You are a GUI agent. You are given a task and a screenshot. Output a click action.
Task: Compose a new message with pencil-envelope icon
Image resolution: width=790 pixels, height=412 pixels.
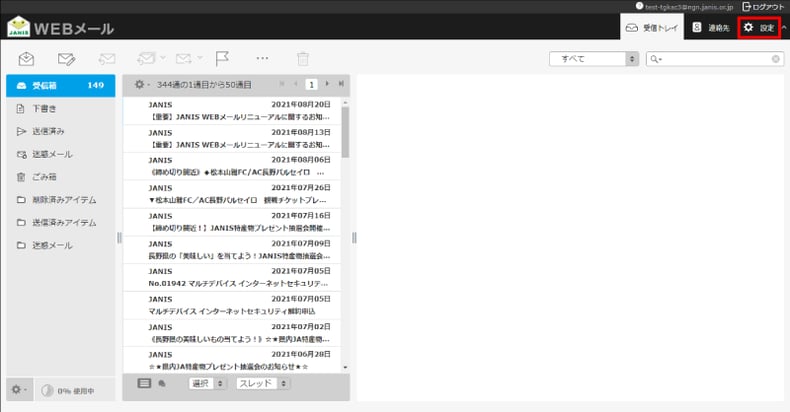click(66, 59)
